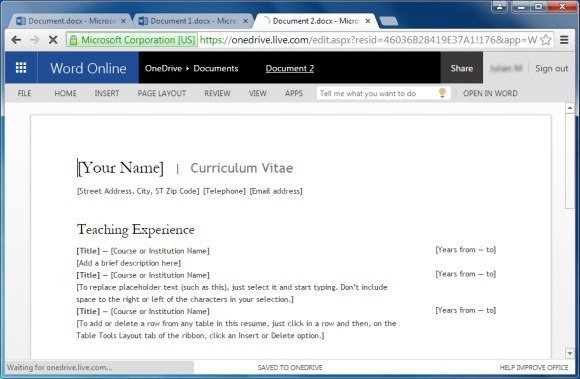Image resolution: width=580 pixels, height=379 pixels.
Task: Click the scrollbar down arrow
Action: (x=570, y=353)
